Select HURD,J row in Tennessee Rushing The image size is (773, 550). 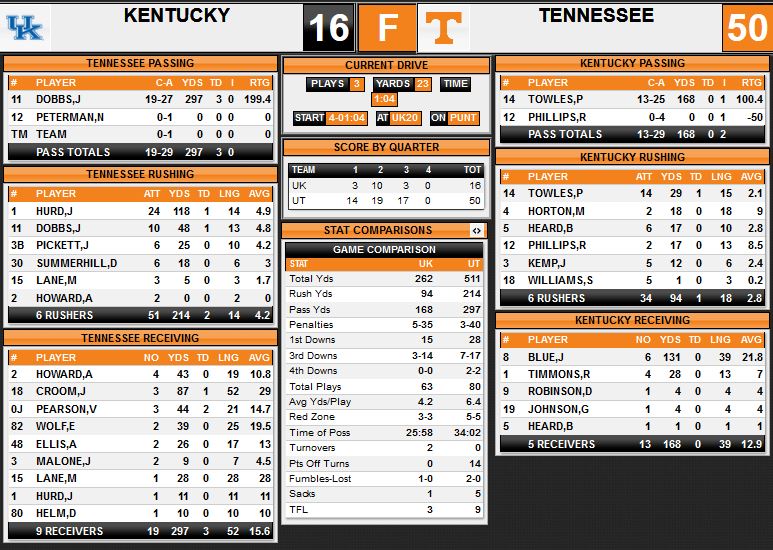click(141, 211)
